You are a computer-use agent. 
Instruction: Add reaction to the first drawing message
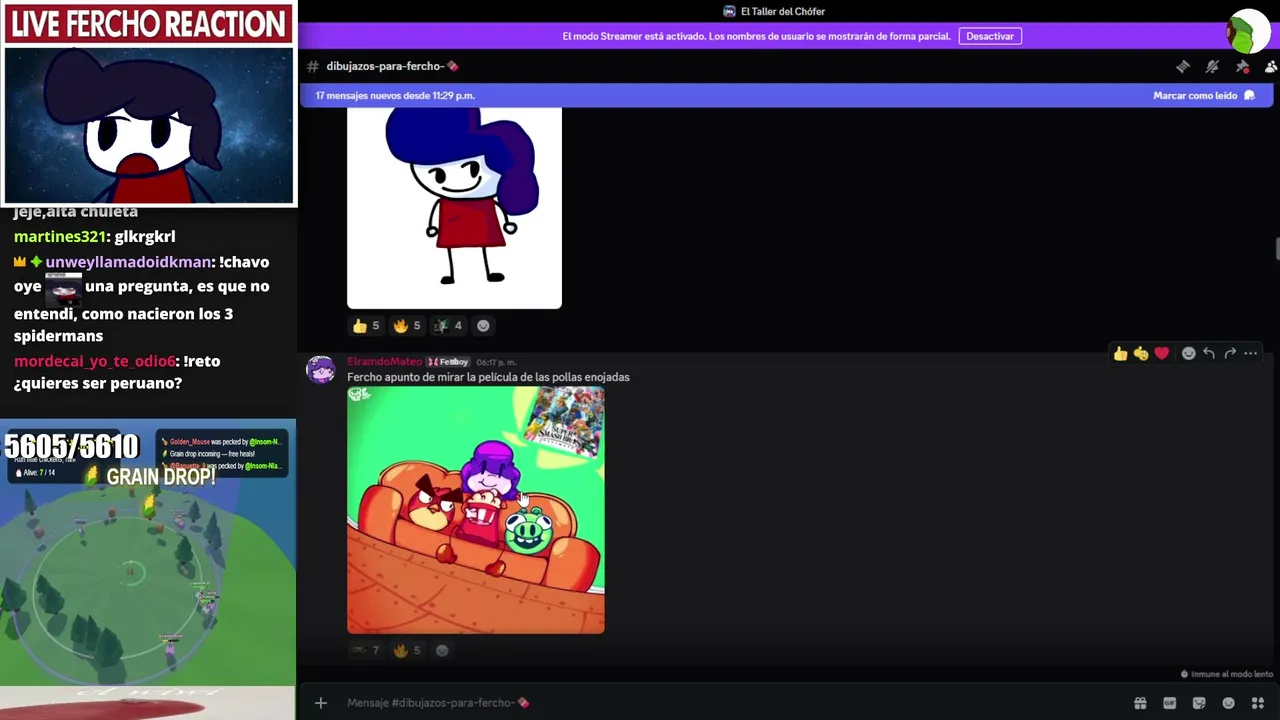(x=483, y=326)
